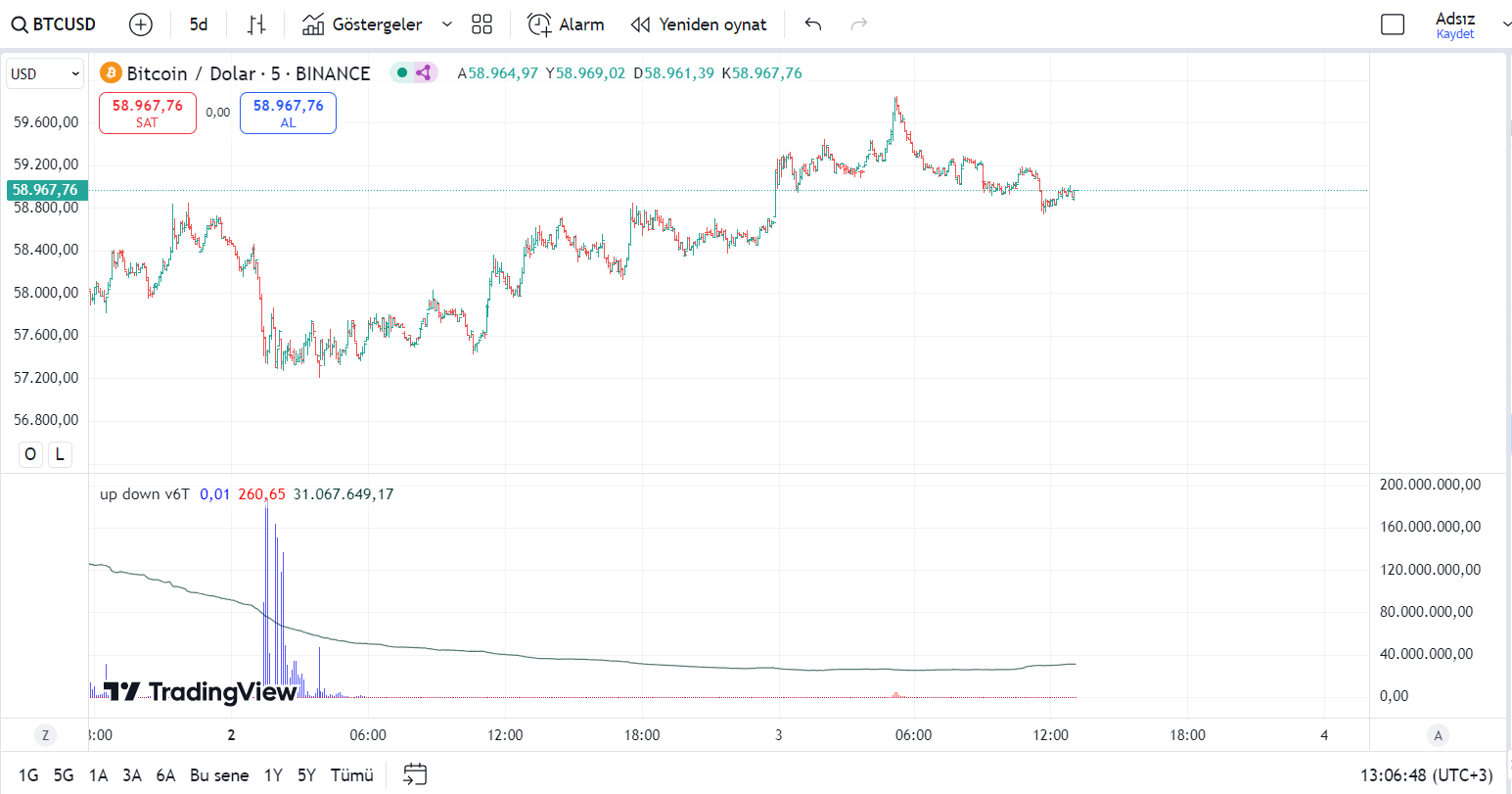Screen dimensions: 1512x794
Task: Create an Alarm from the toolbar
Action: point(566,24)
